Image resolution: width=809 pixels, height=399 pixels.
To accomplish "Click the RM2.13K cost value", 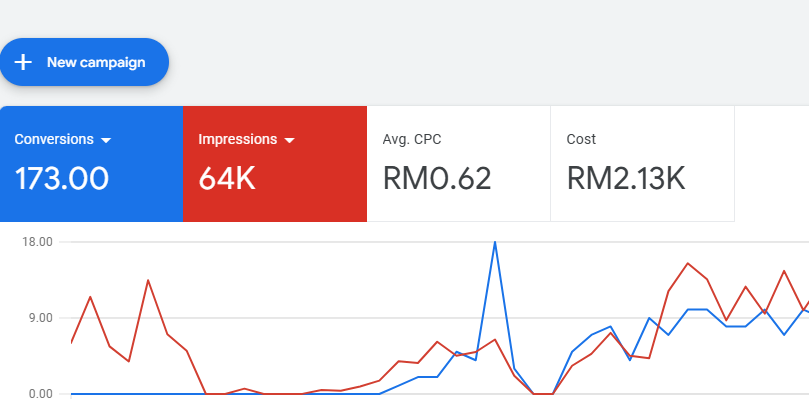I will [626, 179].
